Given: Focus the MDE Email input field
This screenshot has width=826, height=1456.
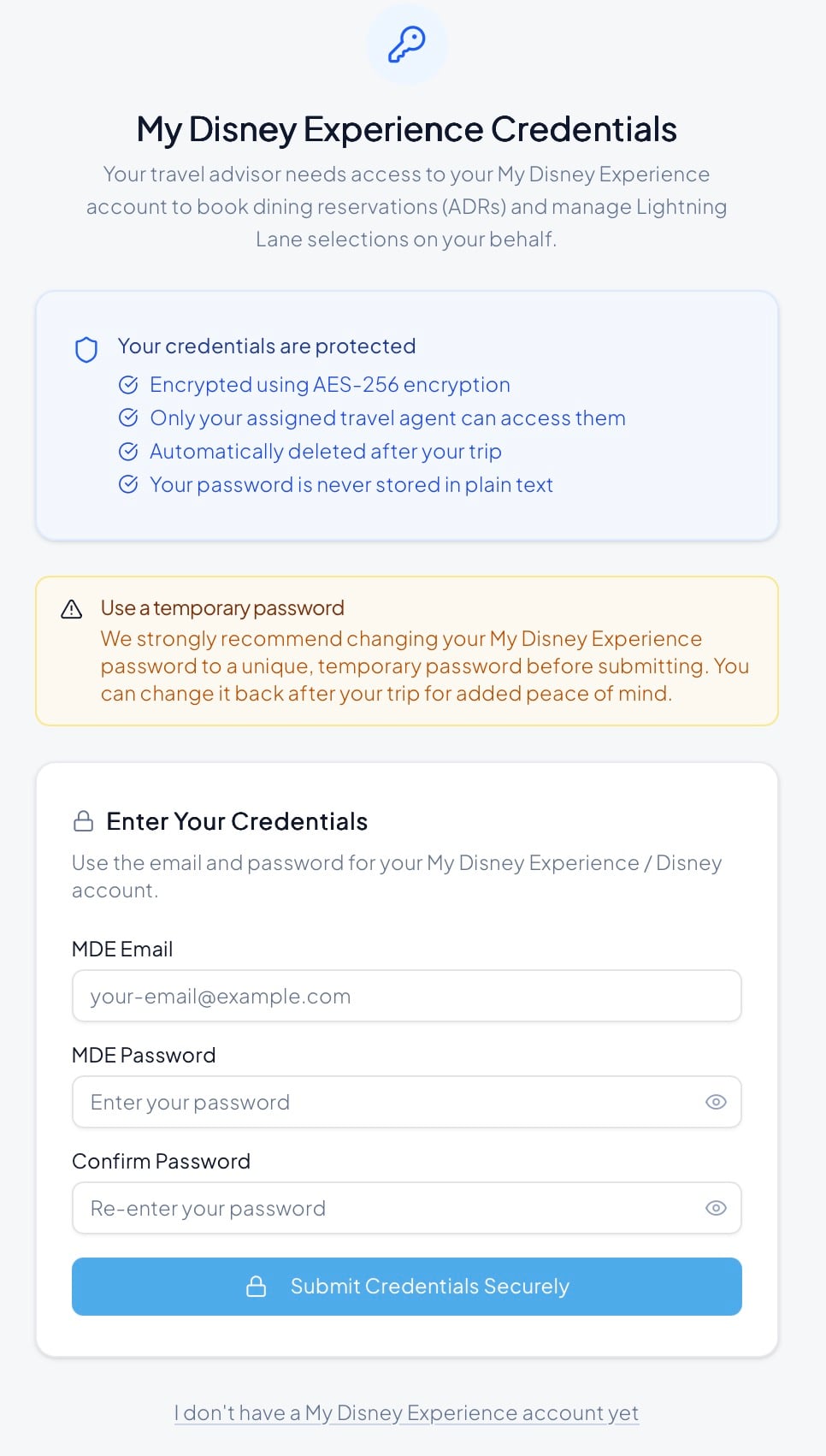Looking at the screenshot, I should click(x=406, y=996).
